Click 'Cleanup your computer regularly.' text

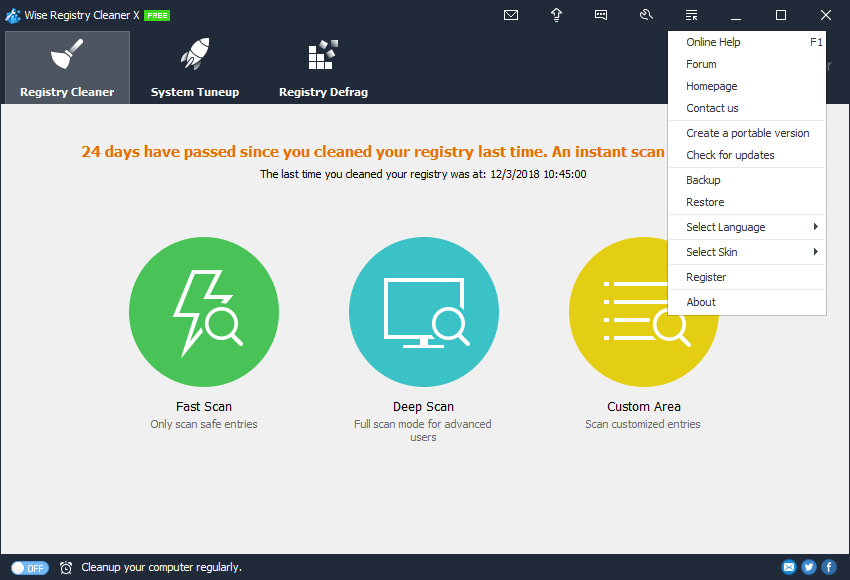[162, 567]
